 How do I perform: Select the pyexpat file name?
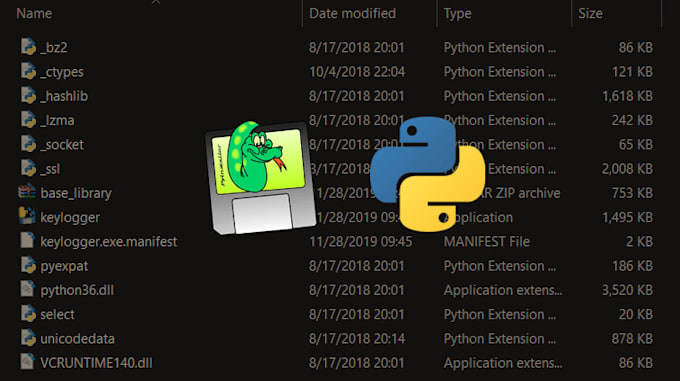(64, 266)
